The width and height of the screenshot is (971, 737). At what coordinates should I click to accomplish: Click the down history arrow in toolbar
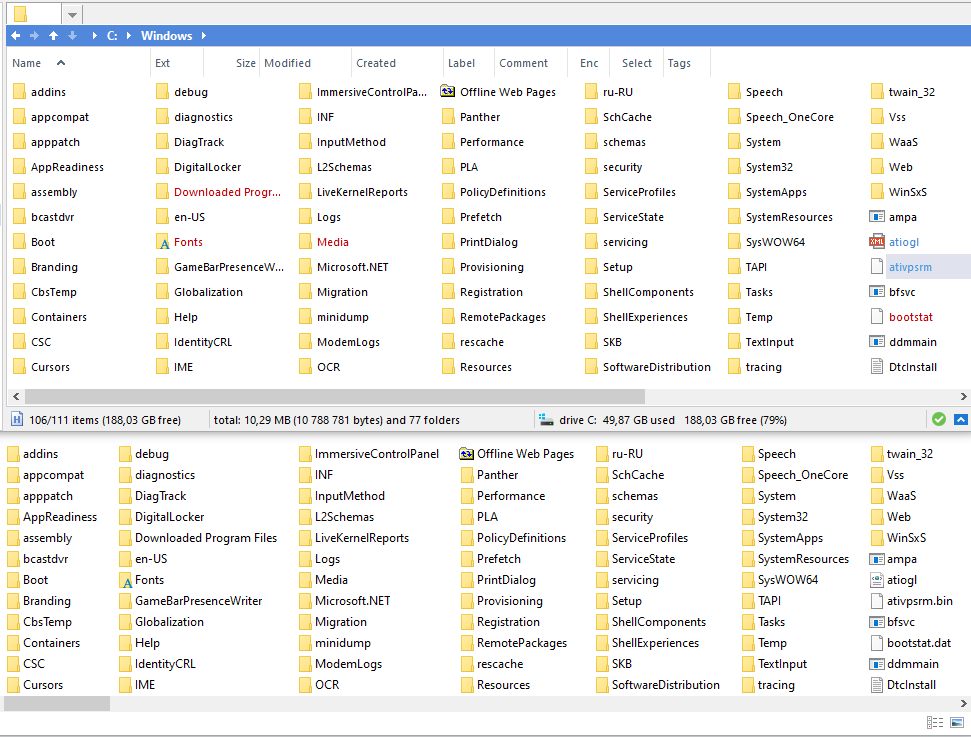(x=74, y=34)
